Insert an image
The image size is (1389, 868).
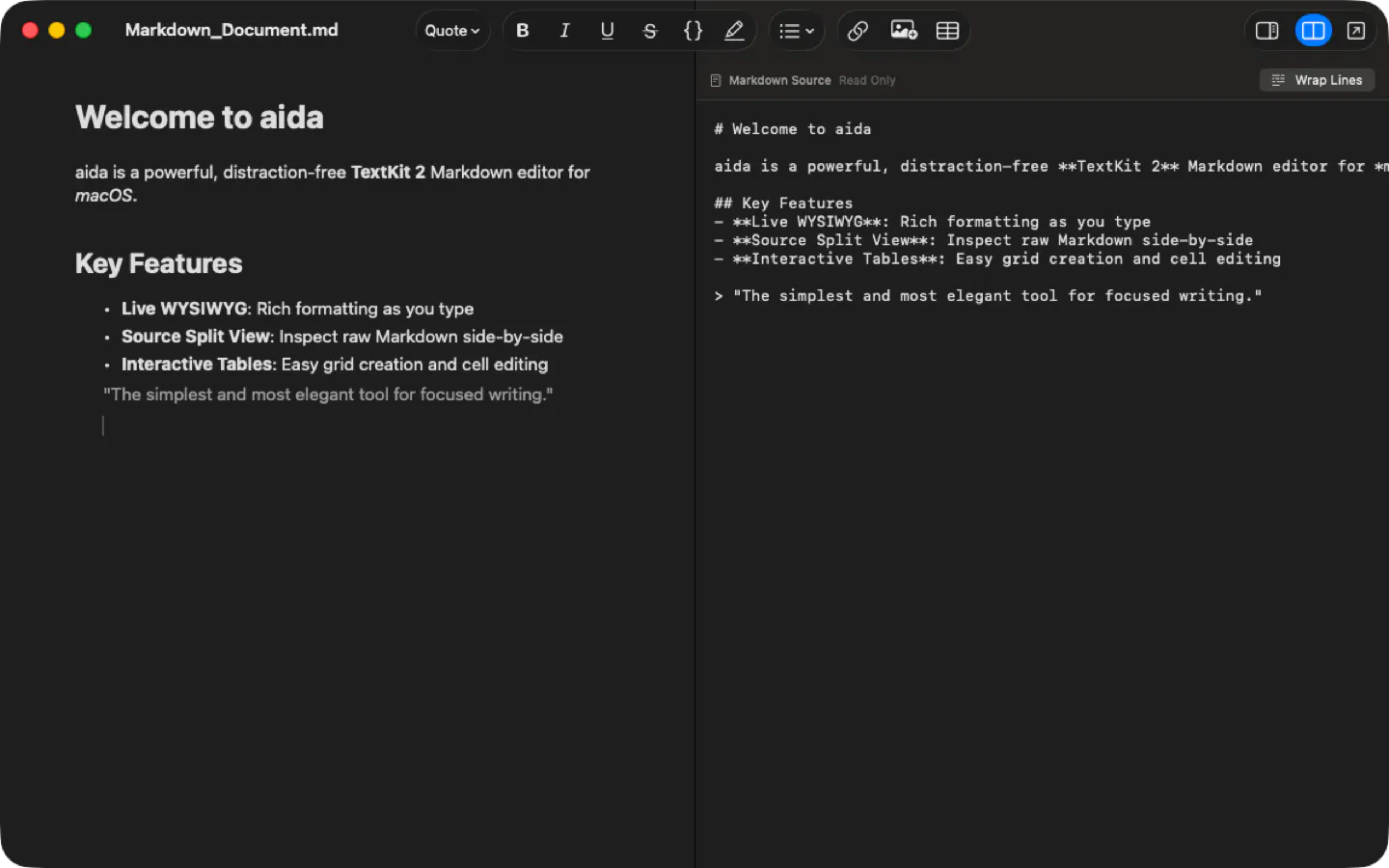coord(904,31)
